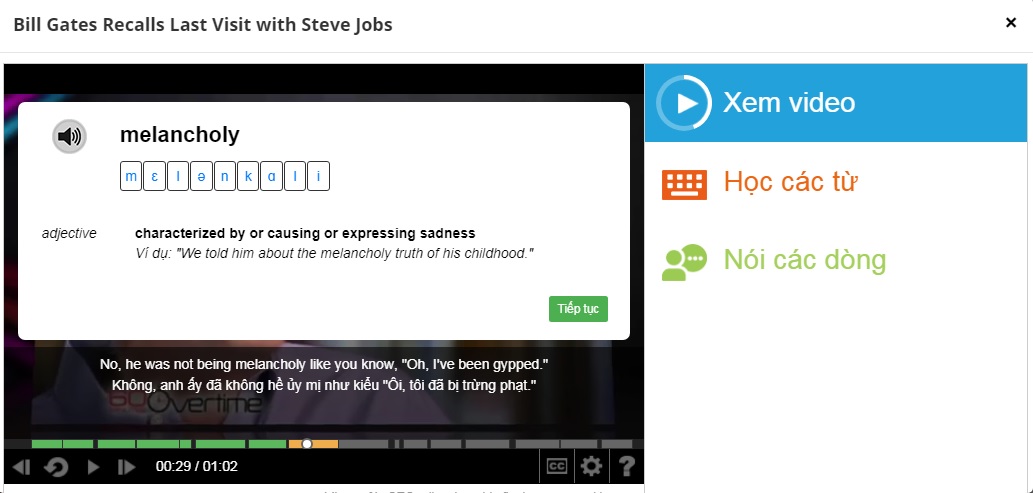Click the green Tiếp tục button

coord(578,309)
